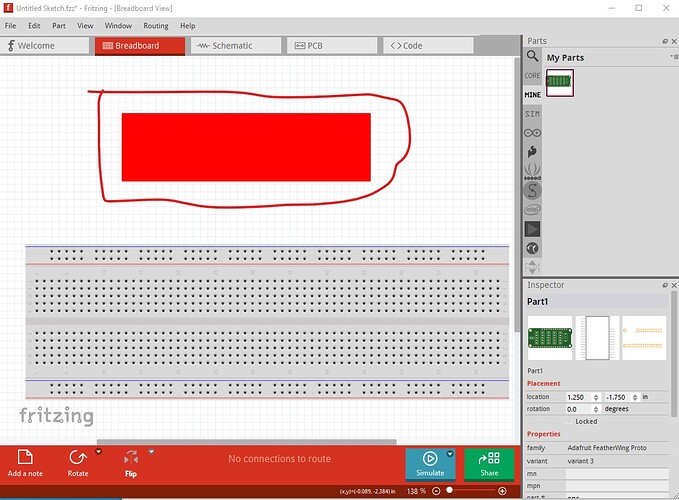
Task: Open the SIM parts bin
Action: click(532, 114)
